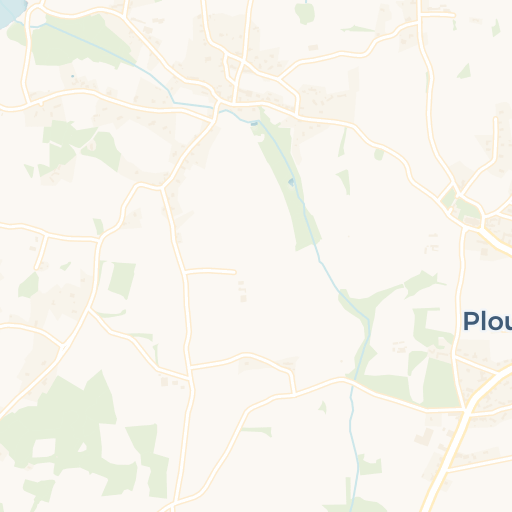Click the blue lake in the top-left corner
The width and height of the screenshot is (512, 512).
[12, 12]
